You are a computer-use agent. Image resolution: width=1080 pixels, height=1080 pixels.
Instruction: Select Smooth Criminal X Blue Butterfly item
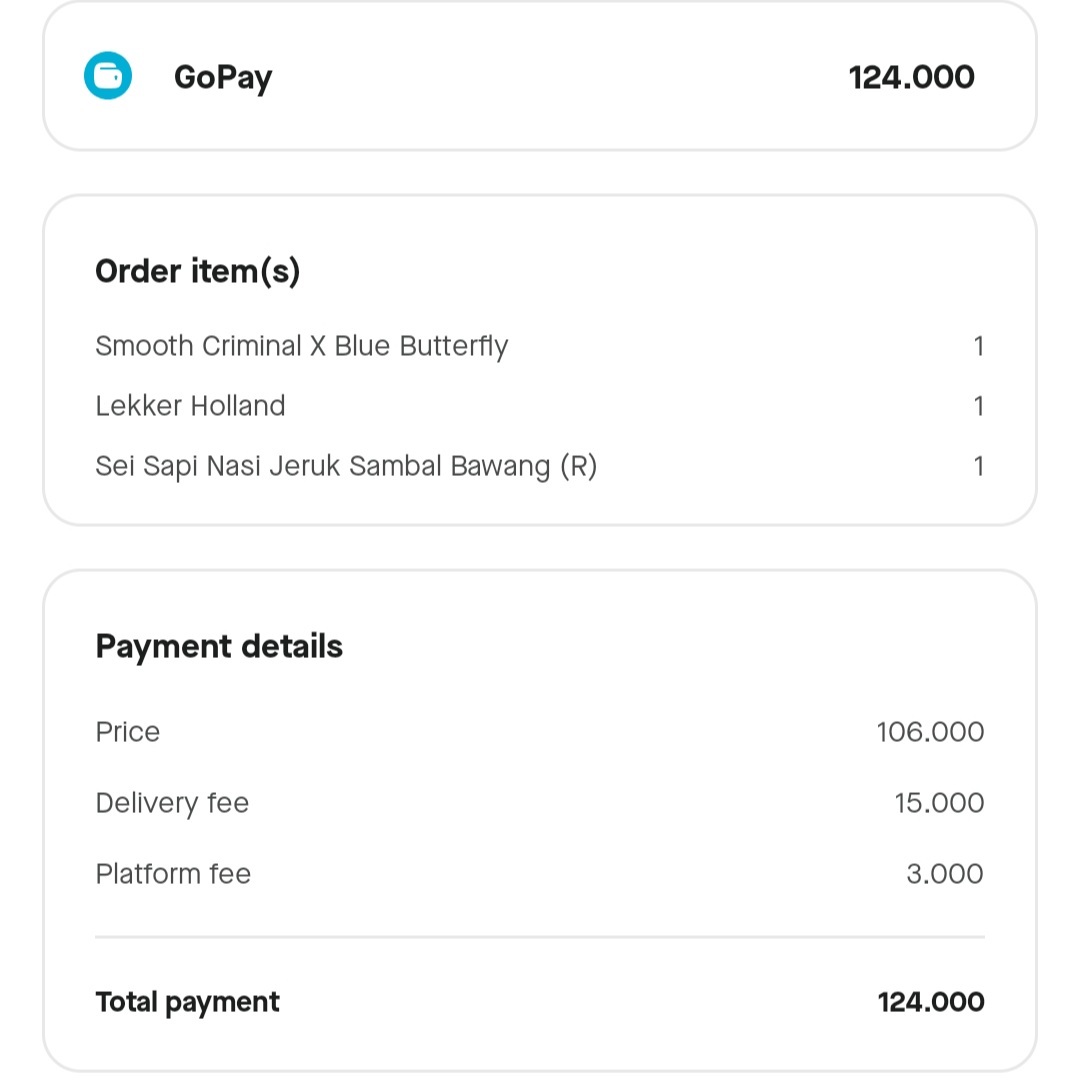[302, 346]
